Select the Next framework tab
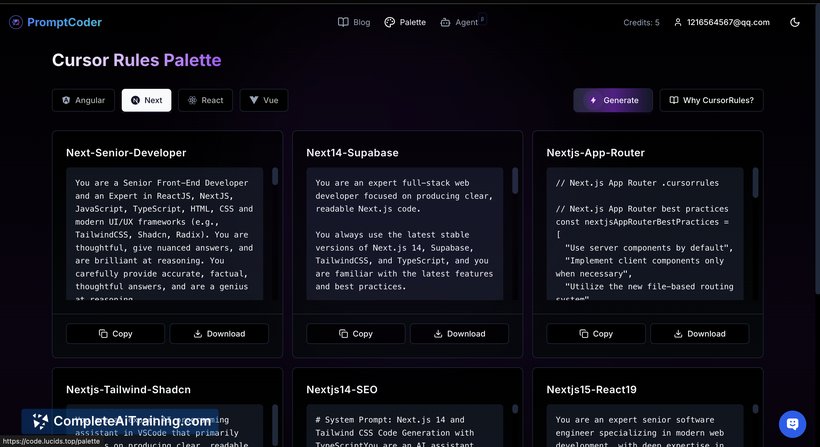 pos(146,100)
